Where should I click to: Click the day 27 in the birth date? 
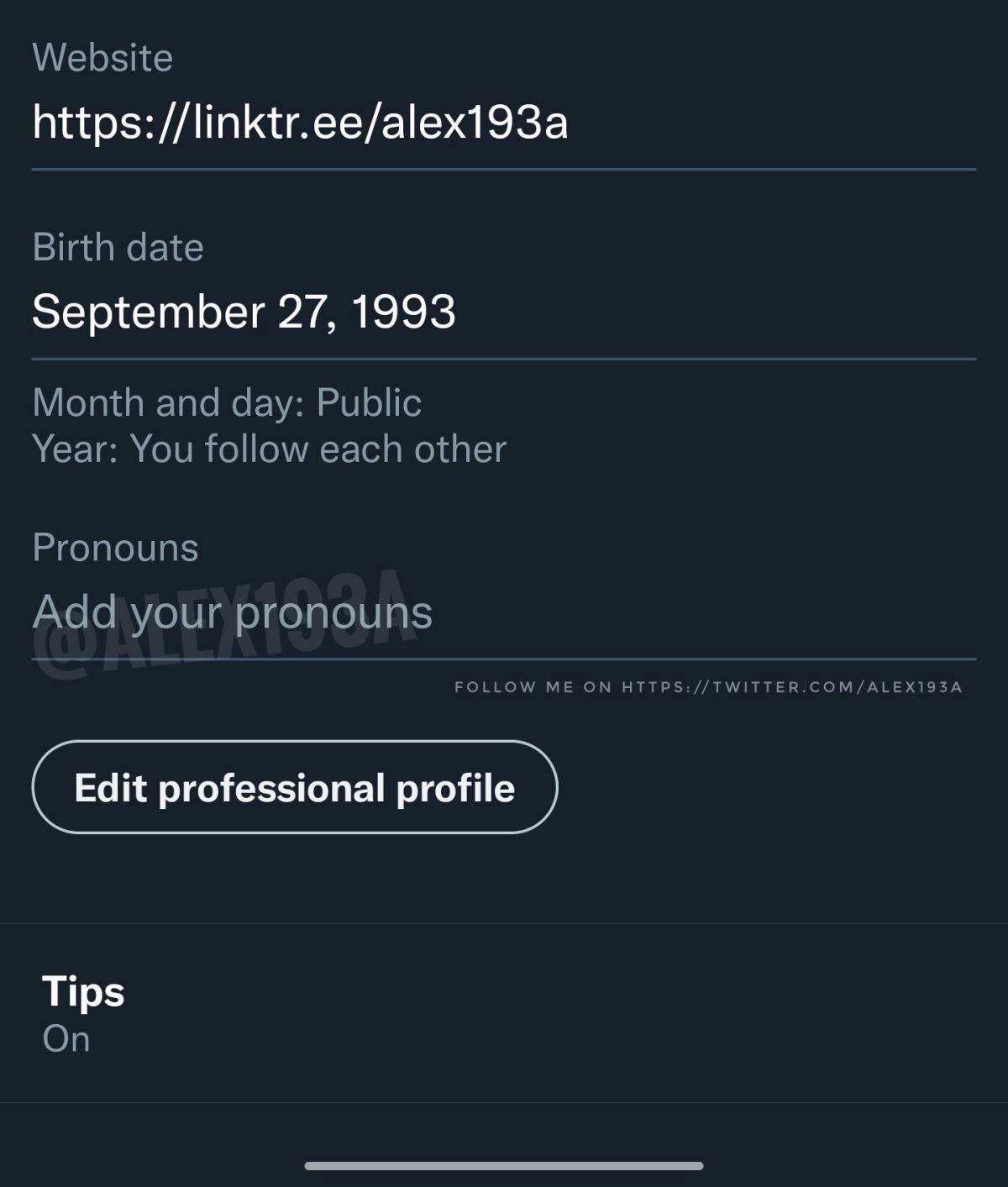click(x=304, y=312)
